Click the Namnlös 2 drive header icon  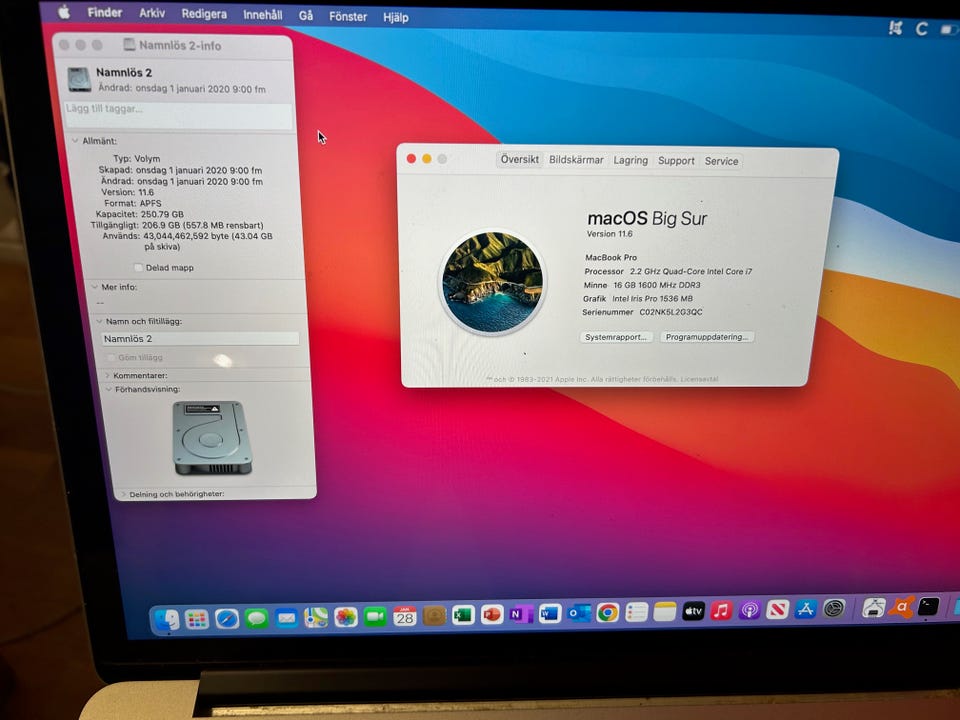pos(79,80)
